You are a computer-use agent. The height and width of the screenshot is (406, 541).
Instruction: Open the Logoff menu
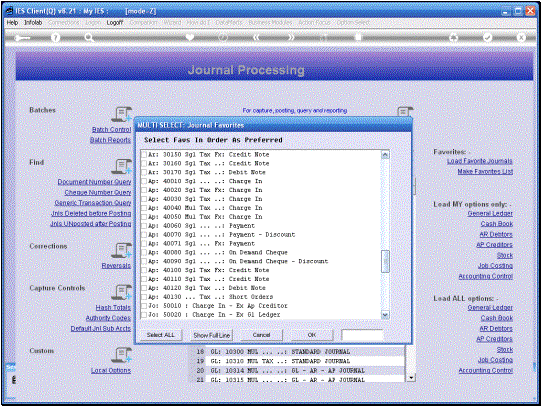coord(115,22)
